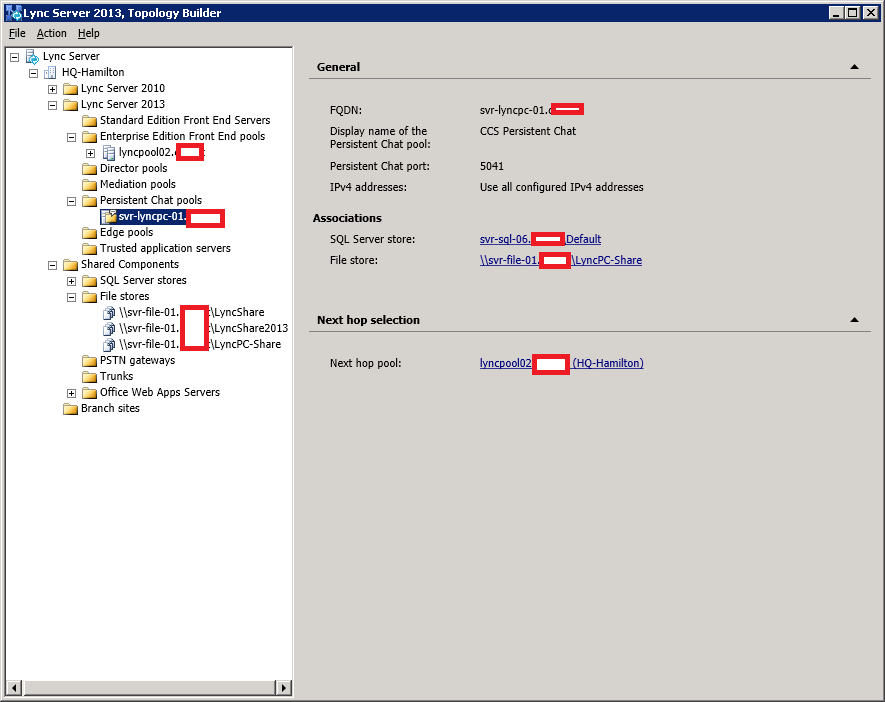Collapse the Next hop selection section
The width and height of the screenshot is (885, 702).
pos(855,320)
